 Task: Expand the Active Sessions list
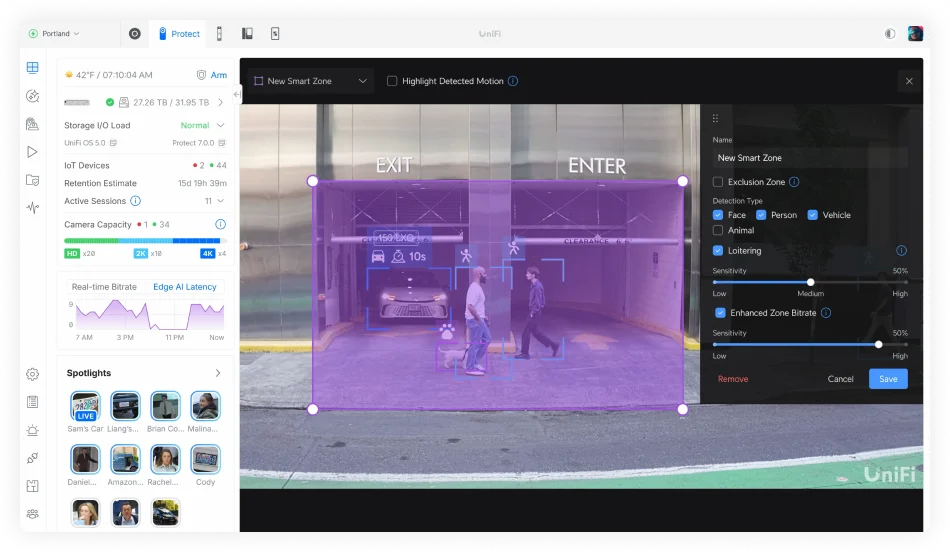[x=221, y=201]
